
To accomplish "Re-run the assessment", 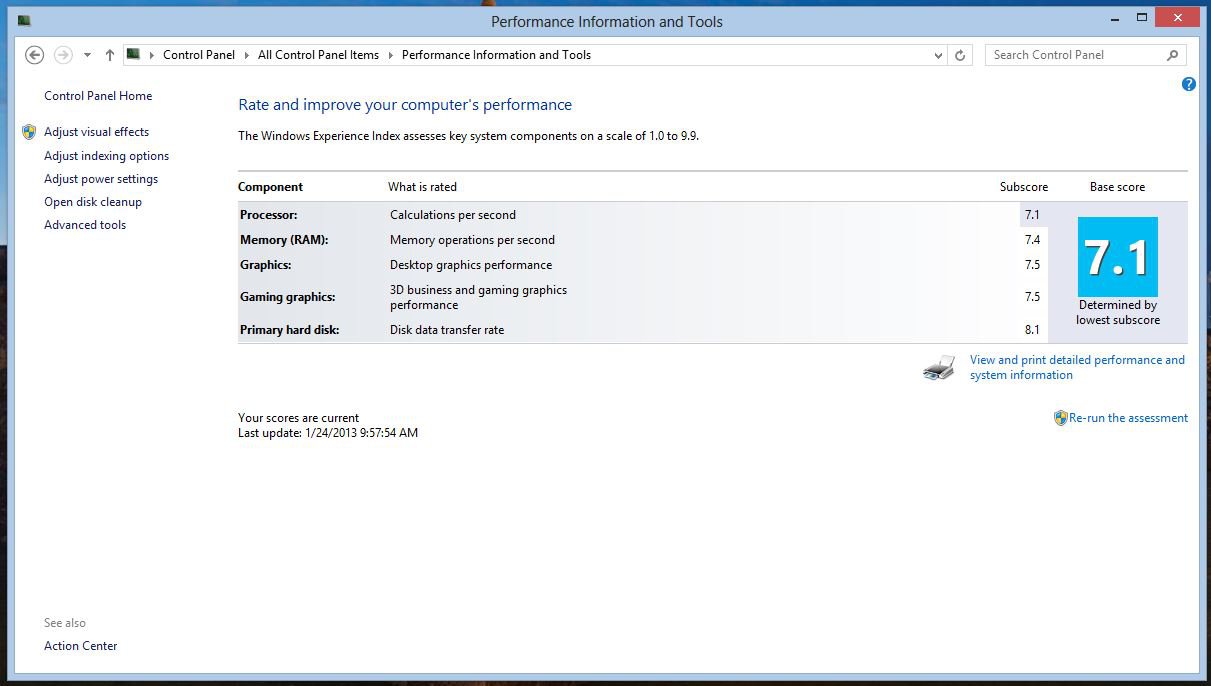I will pos(1128,418).
